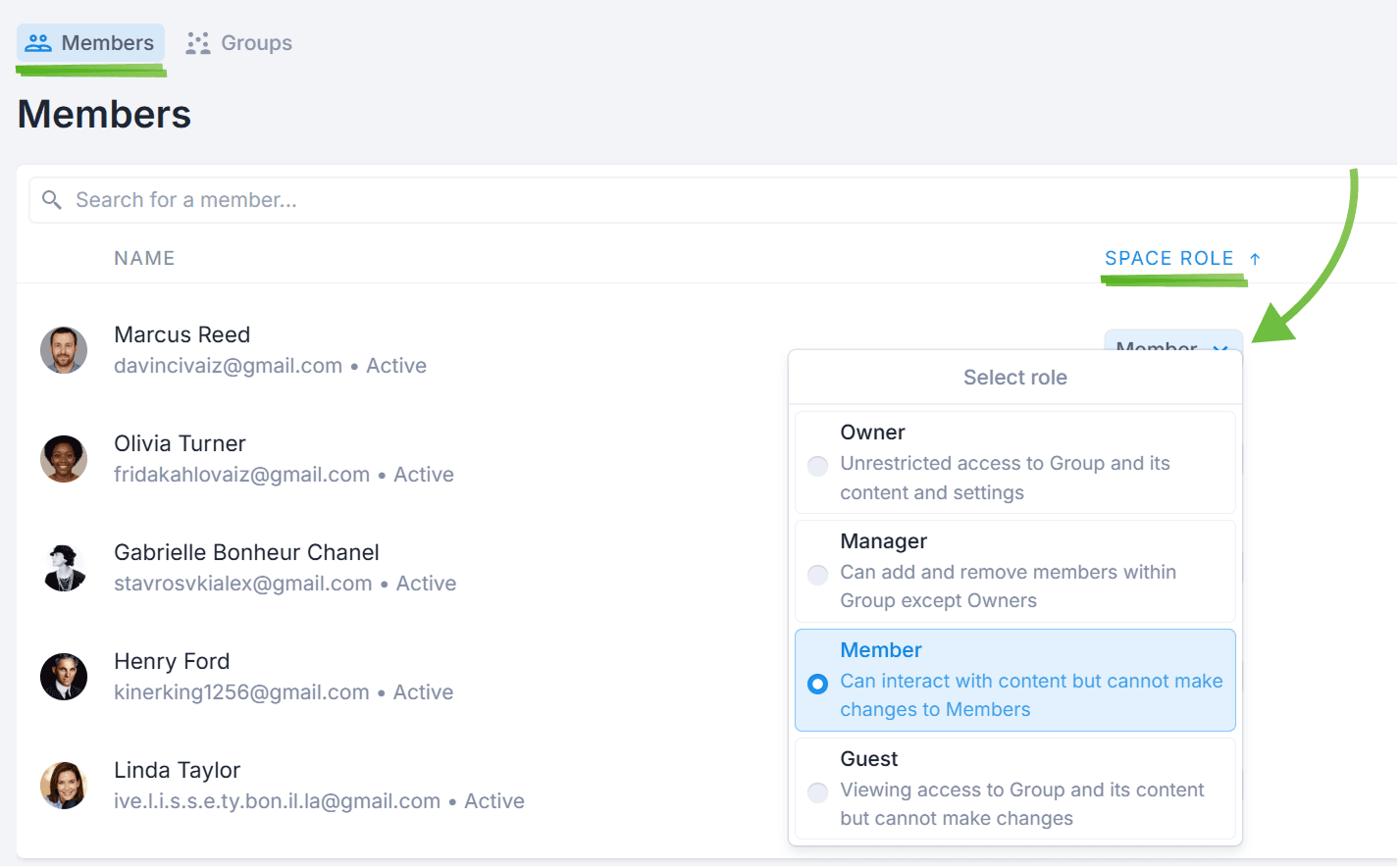Click Gabrielle Bonheur Chanel's avatar
The image size is (1400, 866).
(x=64, y=568)
